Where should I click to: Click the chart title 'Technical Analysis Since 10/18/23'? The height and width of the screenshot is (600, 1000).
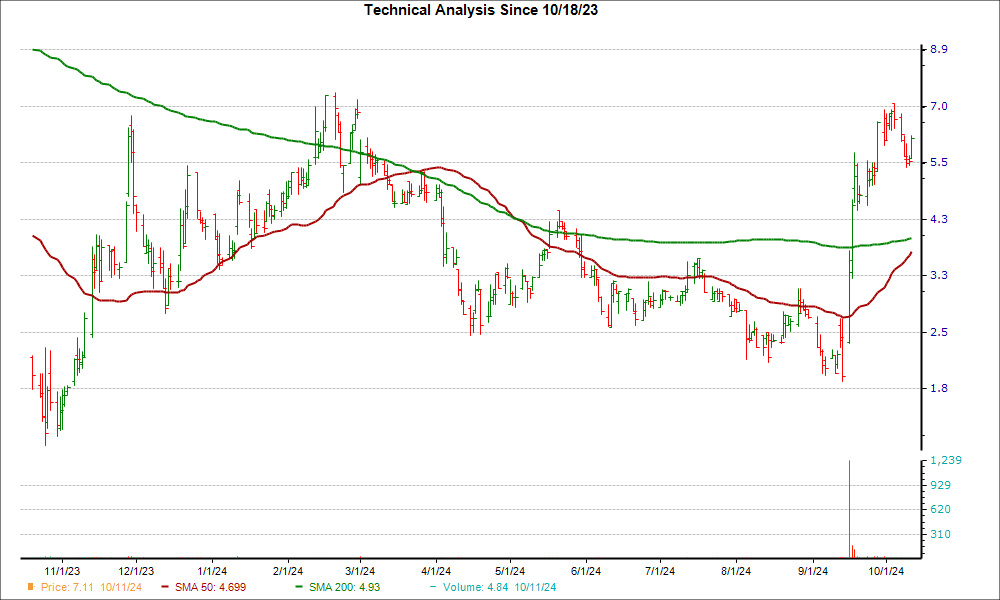click(x=481, y=10)
